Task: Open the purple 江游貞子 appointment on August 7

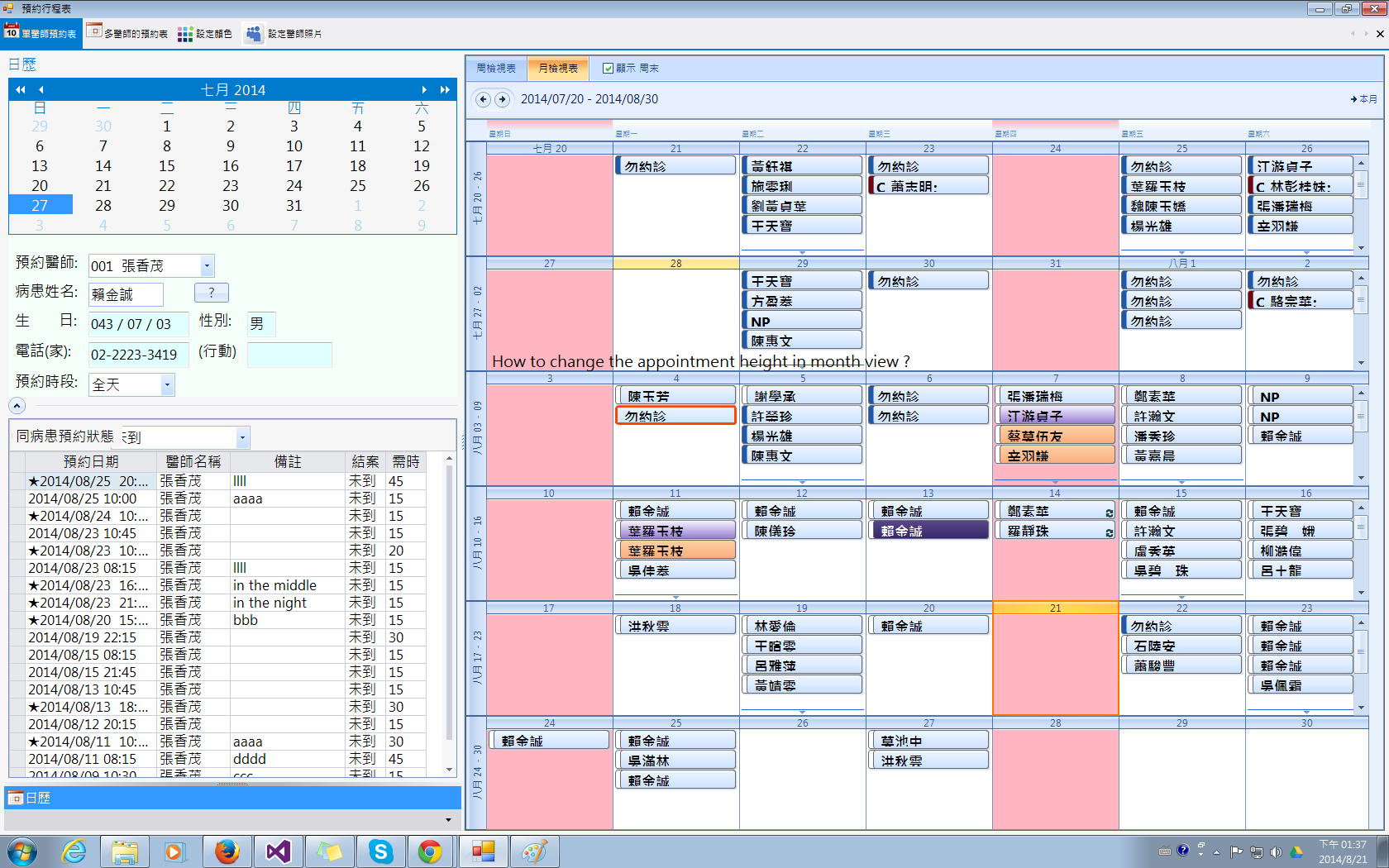Action: point(1056,416)
